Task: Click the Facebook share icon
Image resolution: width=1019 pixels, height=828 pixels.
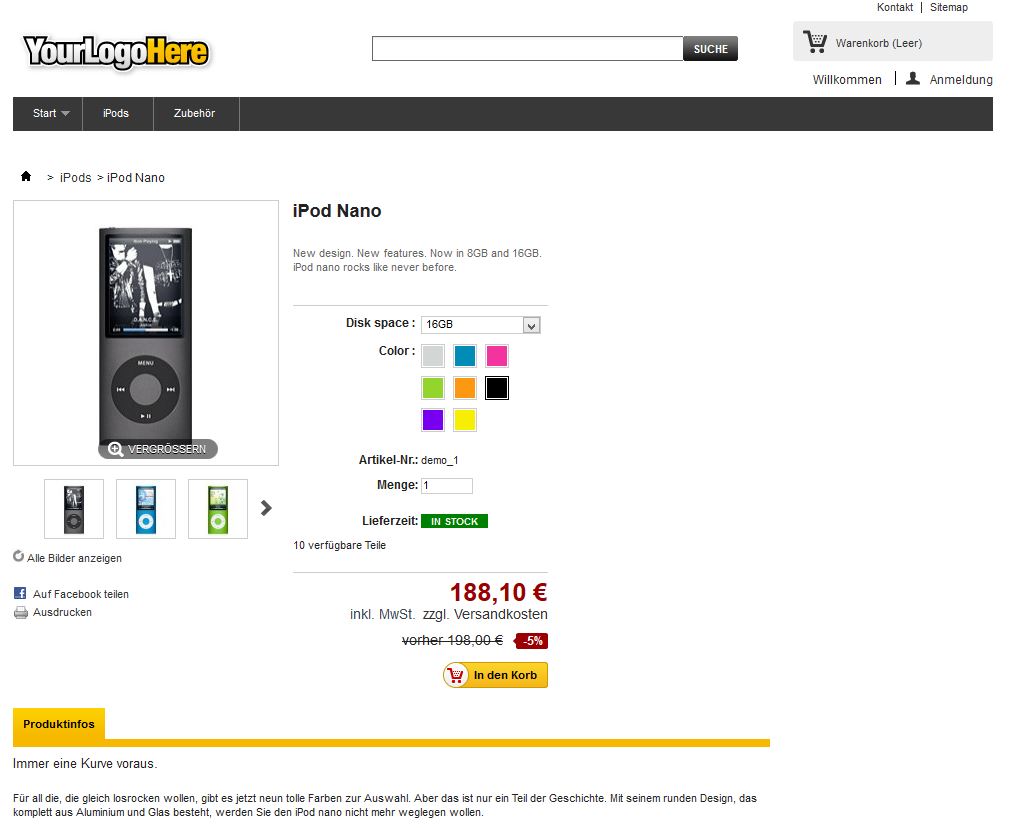Action: coord(20,593)
